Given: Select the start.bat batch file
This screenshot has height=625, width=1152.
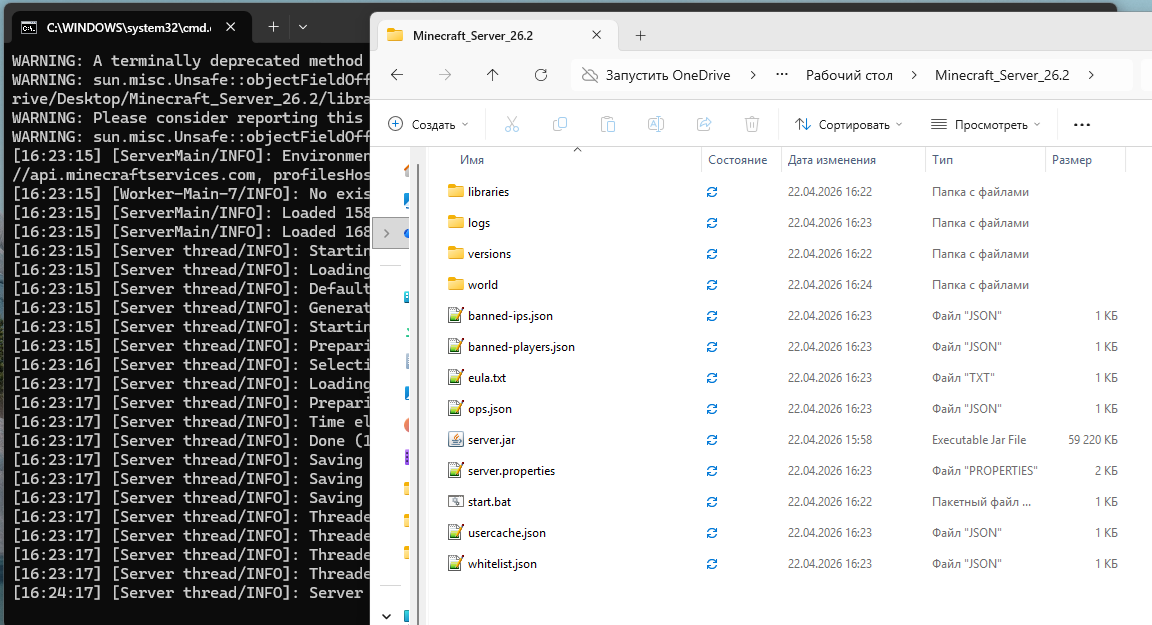Looking at the screenshot, I should pyautogui.click(x=489, y=502).
